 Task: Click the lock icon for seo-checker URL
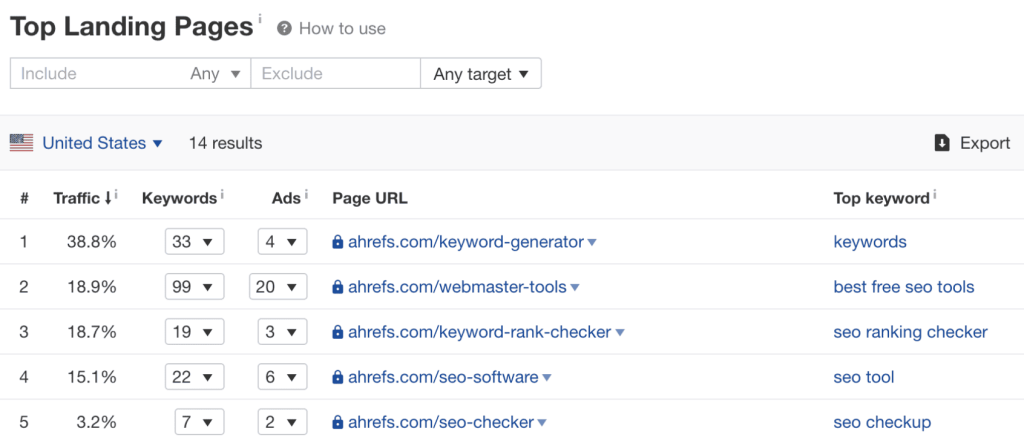(x=338, y=422)
